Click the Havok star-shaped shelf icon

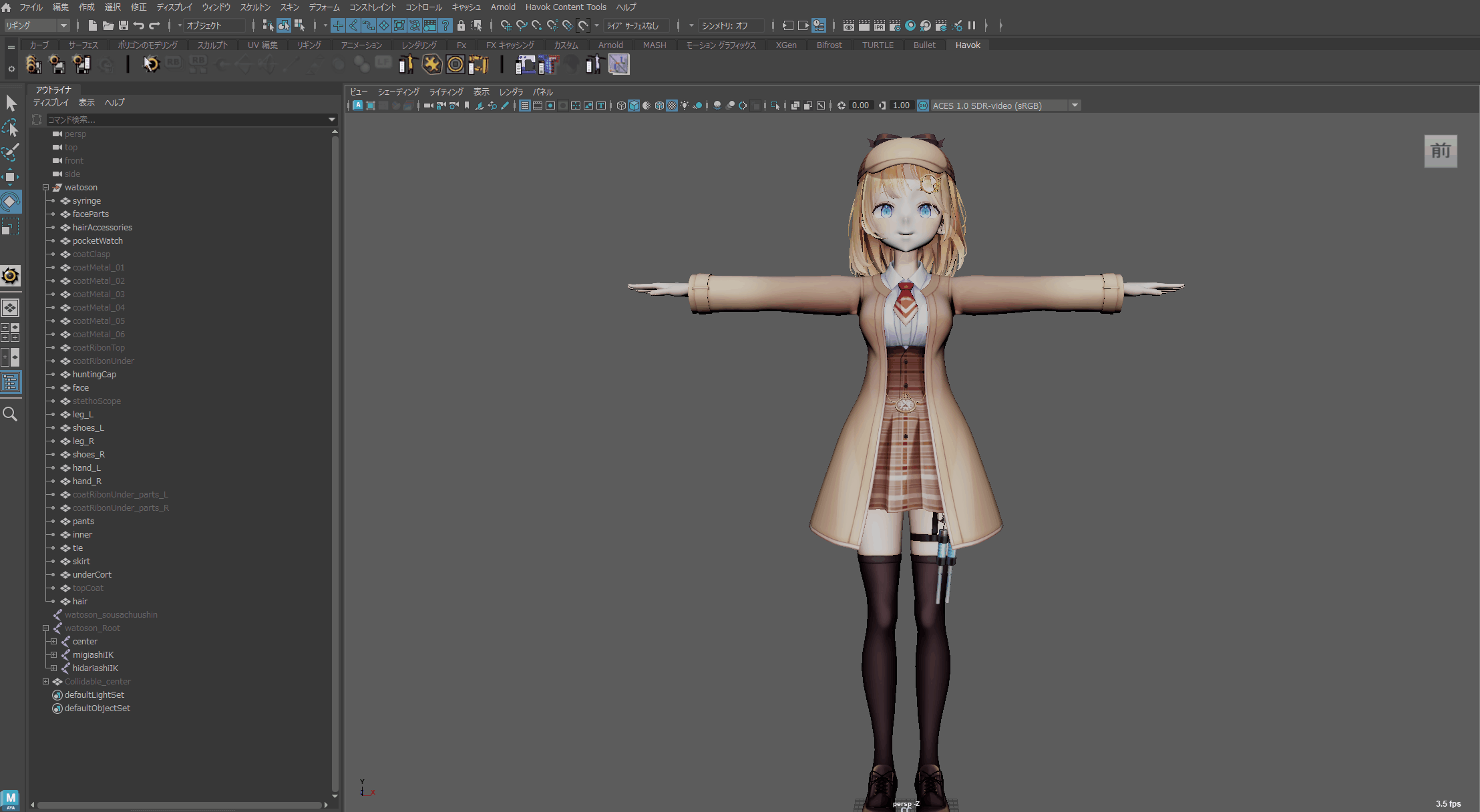432,65
